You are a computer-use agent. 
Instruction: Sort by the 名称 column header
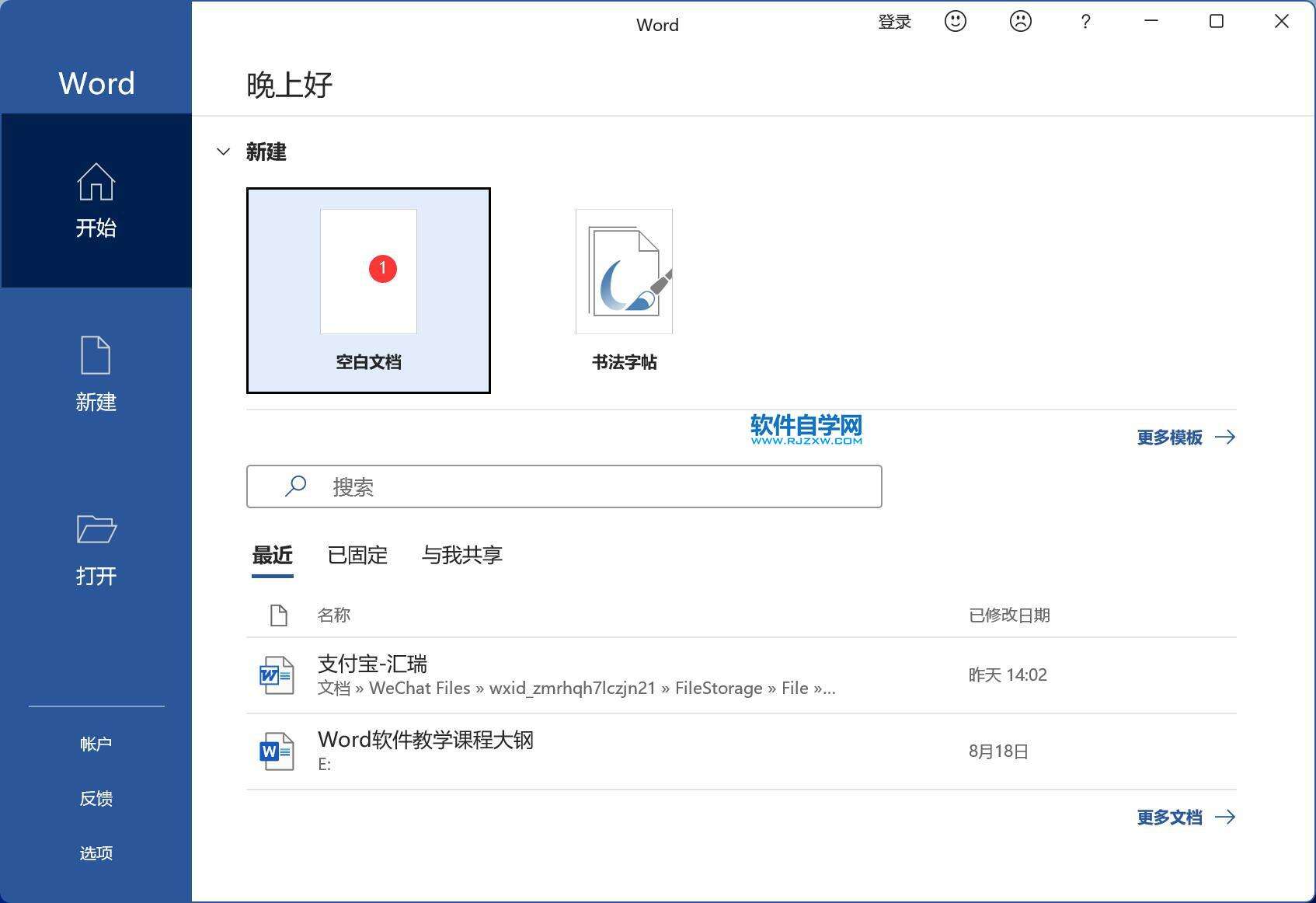334,615
